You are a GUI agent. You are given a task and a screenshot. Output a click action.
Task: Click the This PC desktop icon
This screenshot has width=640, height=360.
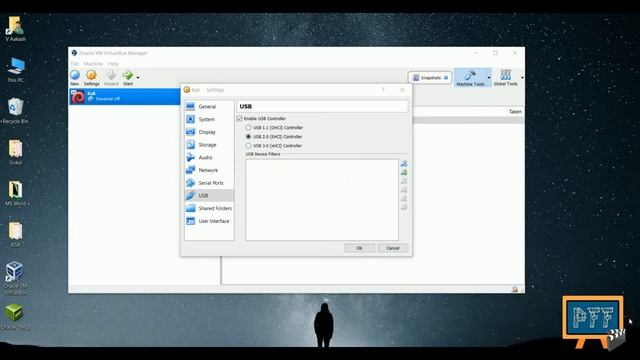(x=16, y=70)
